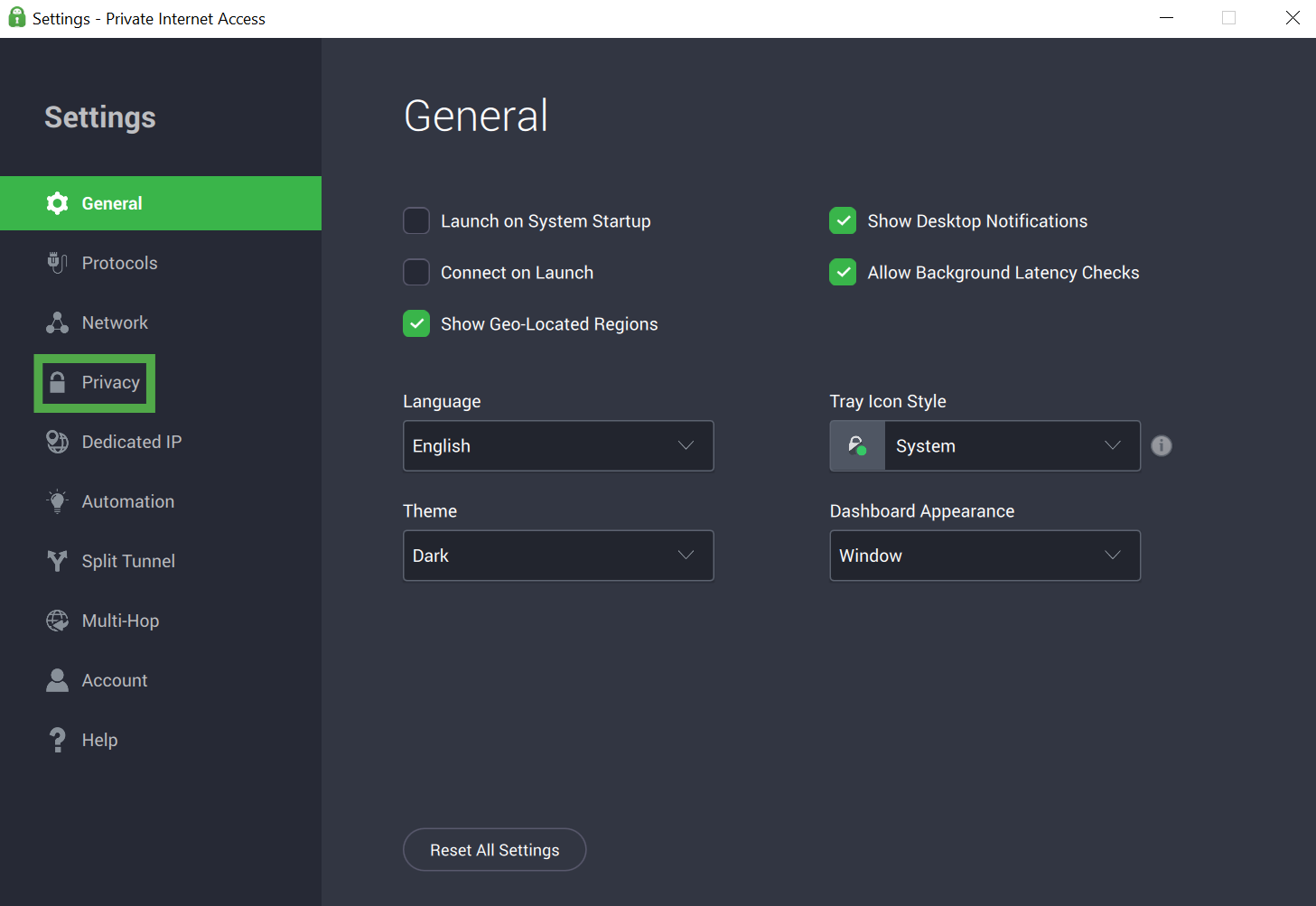Click the PIA lock icon in title bar
The image size is (1316, 906).
point(16,17)
